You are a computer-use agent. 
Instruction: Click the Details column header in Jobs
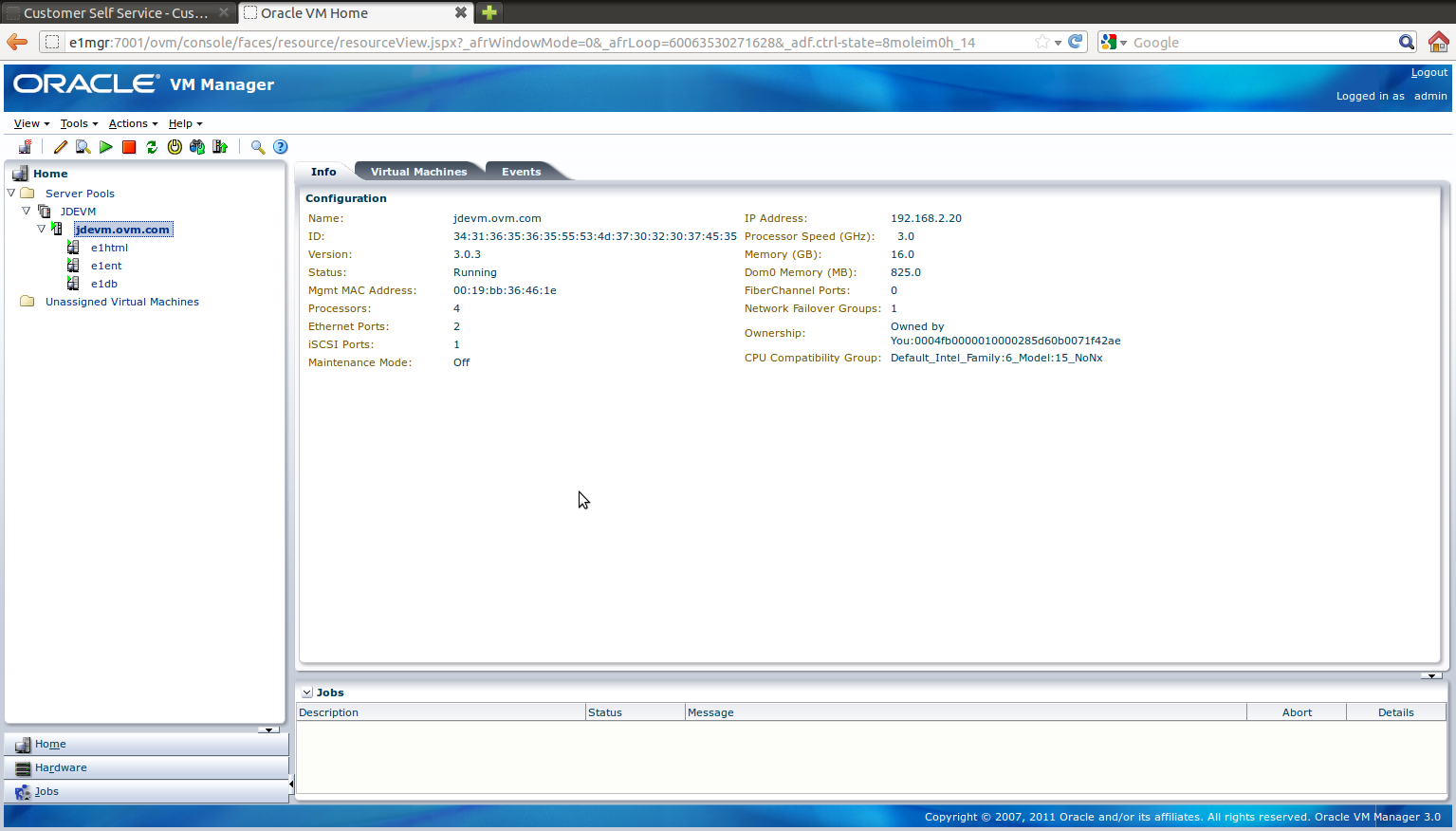pos(1396,712)
